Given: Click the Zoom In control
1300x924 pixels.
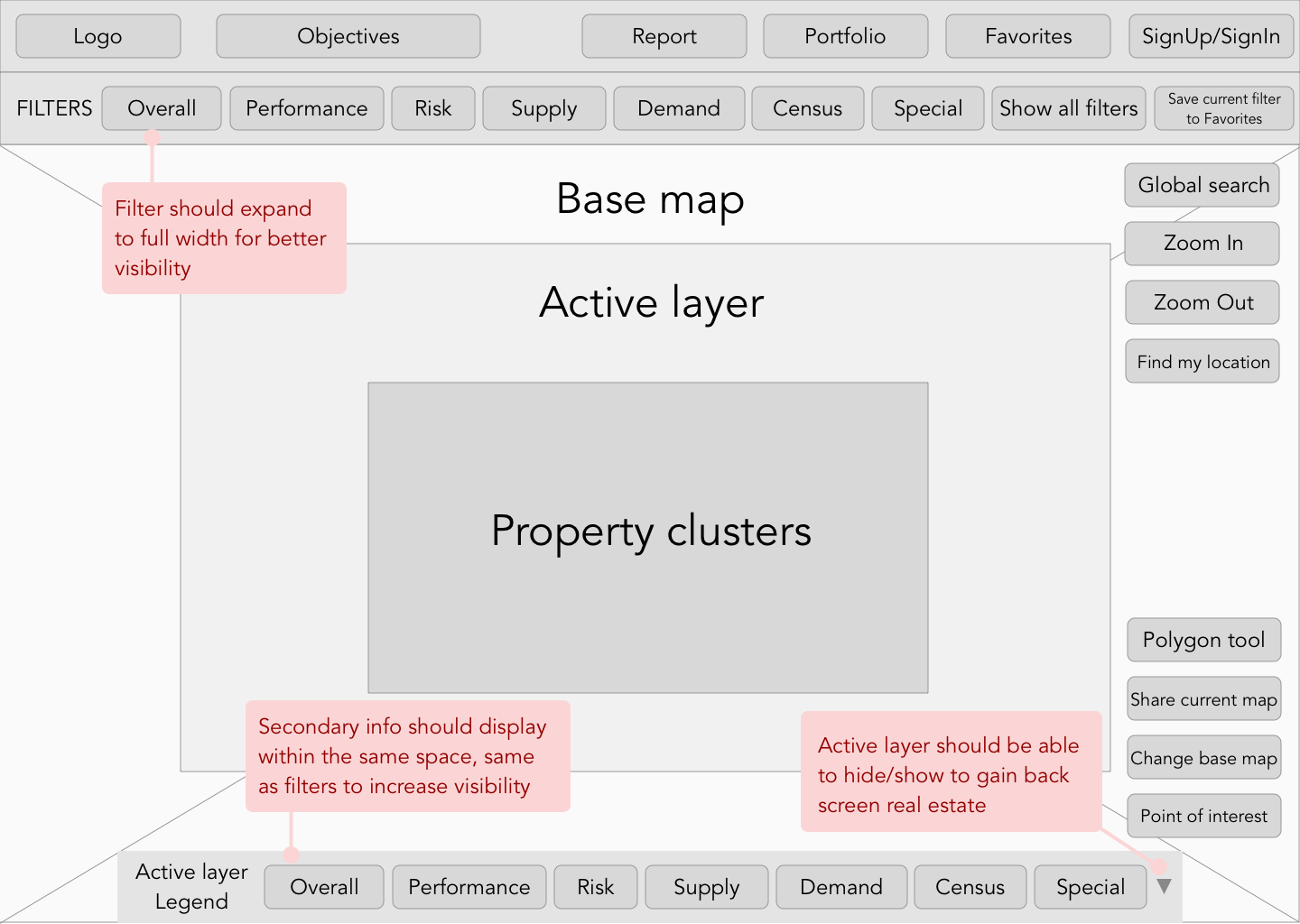Looking at the screenshot, I should (x=1202, y=244).
